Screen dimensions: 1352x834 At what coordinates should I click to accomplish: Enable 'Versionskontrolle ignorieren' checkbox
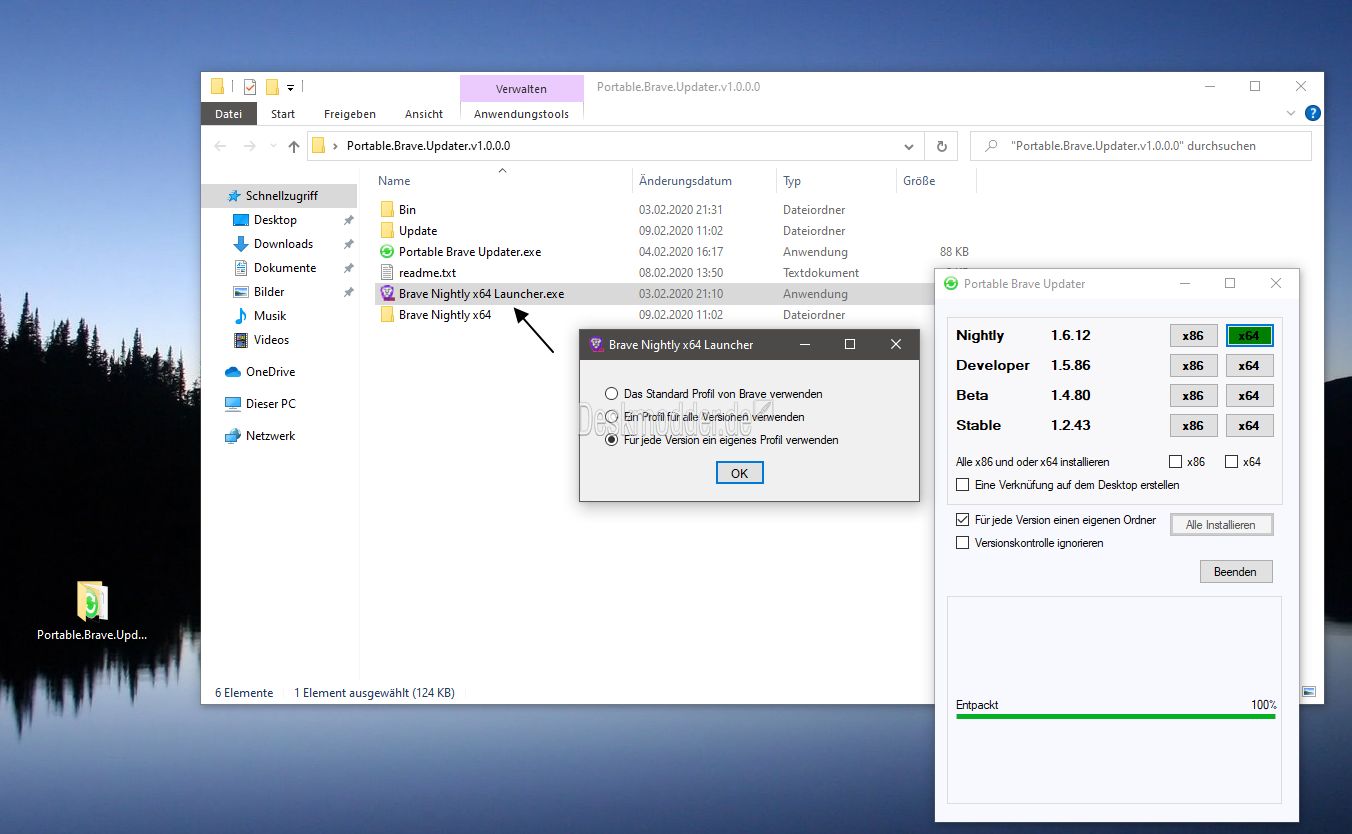(x=963, y=543)
